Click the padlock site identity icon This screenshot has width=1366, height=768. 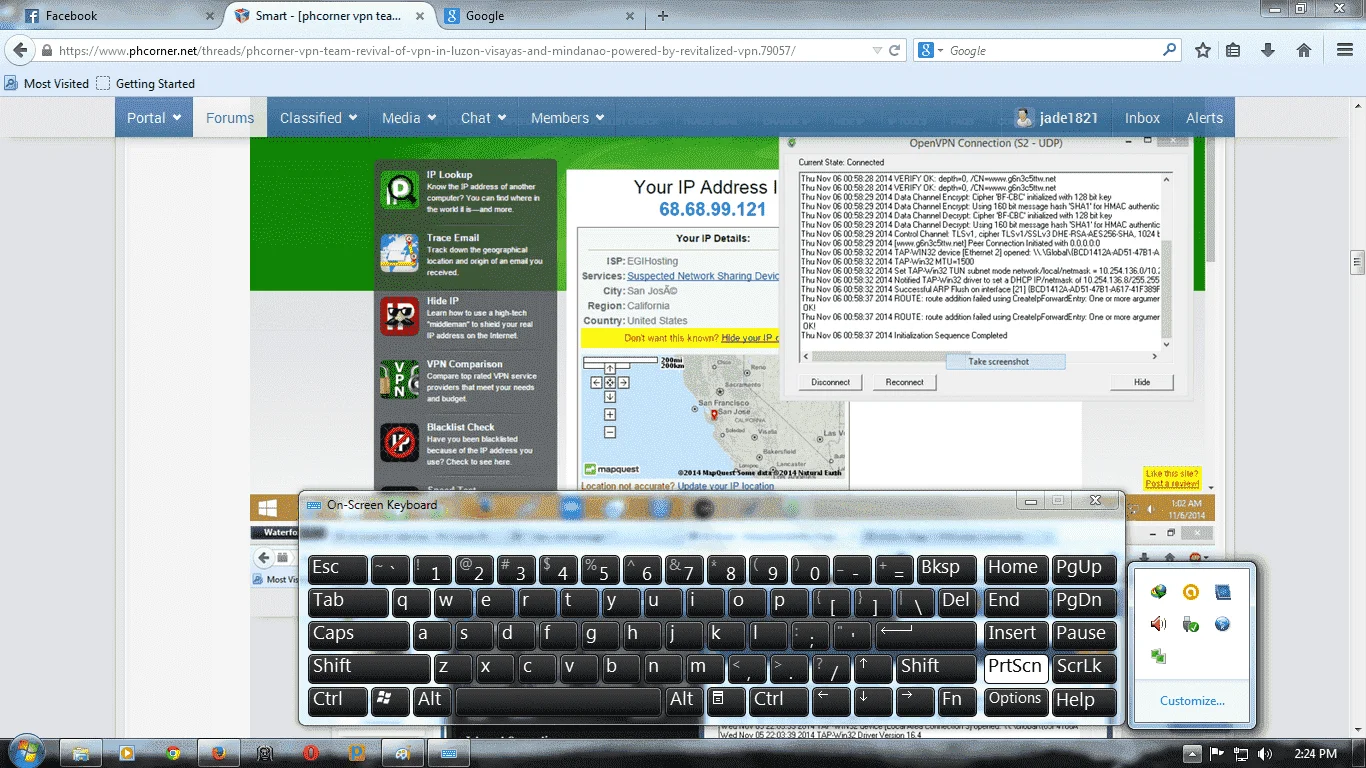point(46,50)
